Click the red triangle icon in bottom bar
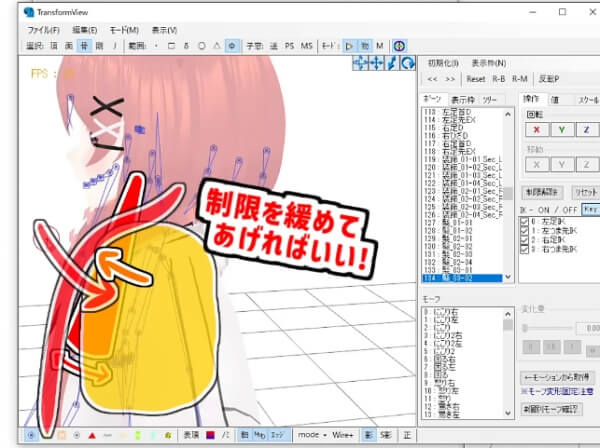 coord(92,436)
